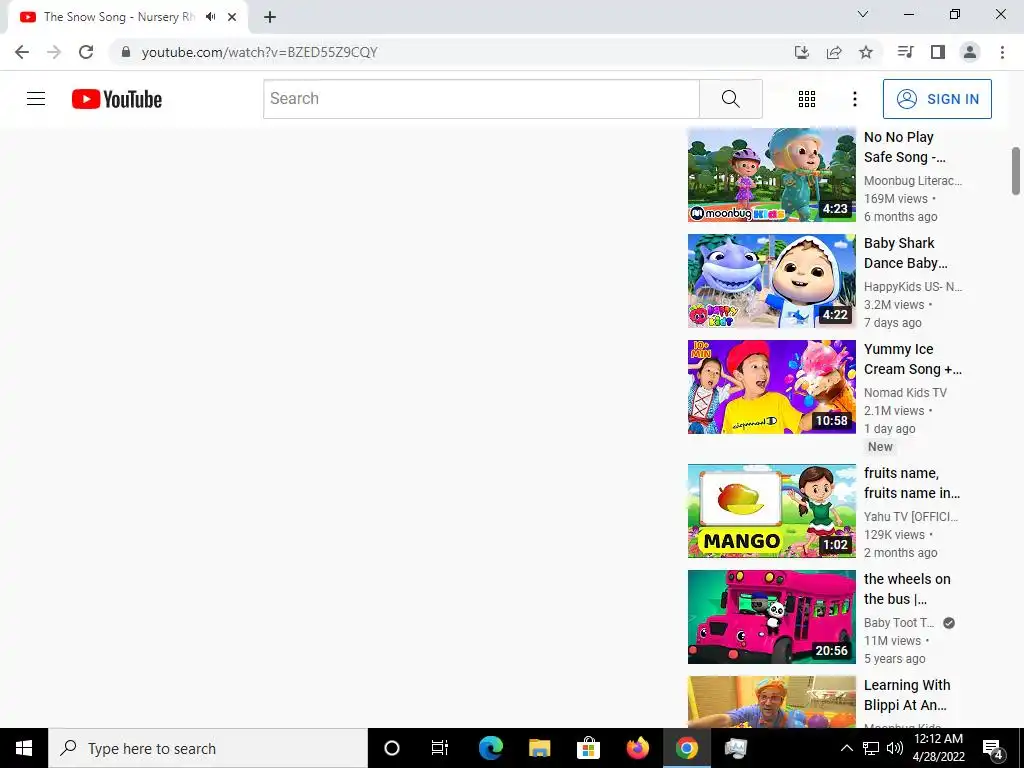Open Yummy Ice Cream Song thumbnail
The image size is (1024, 768).
click(x=771, y=387)
